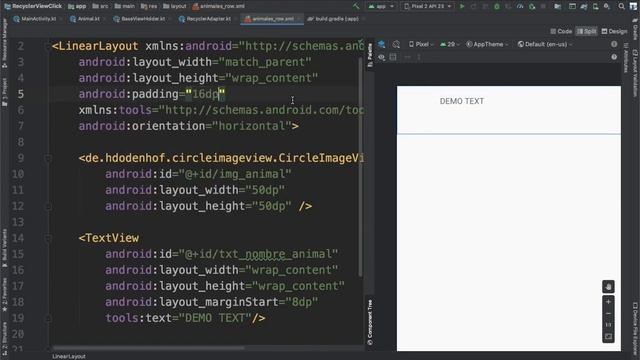Click line number 13 in the gutter
Image resolution: width=640 pixels, height=360 pixels.
(x=18, y=222)
